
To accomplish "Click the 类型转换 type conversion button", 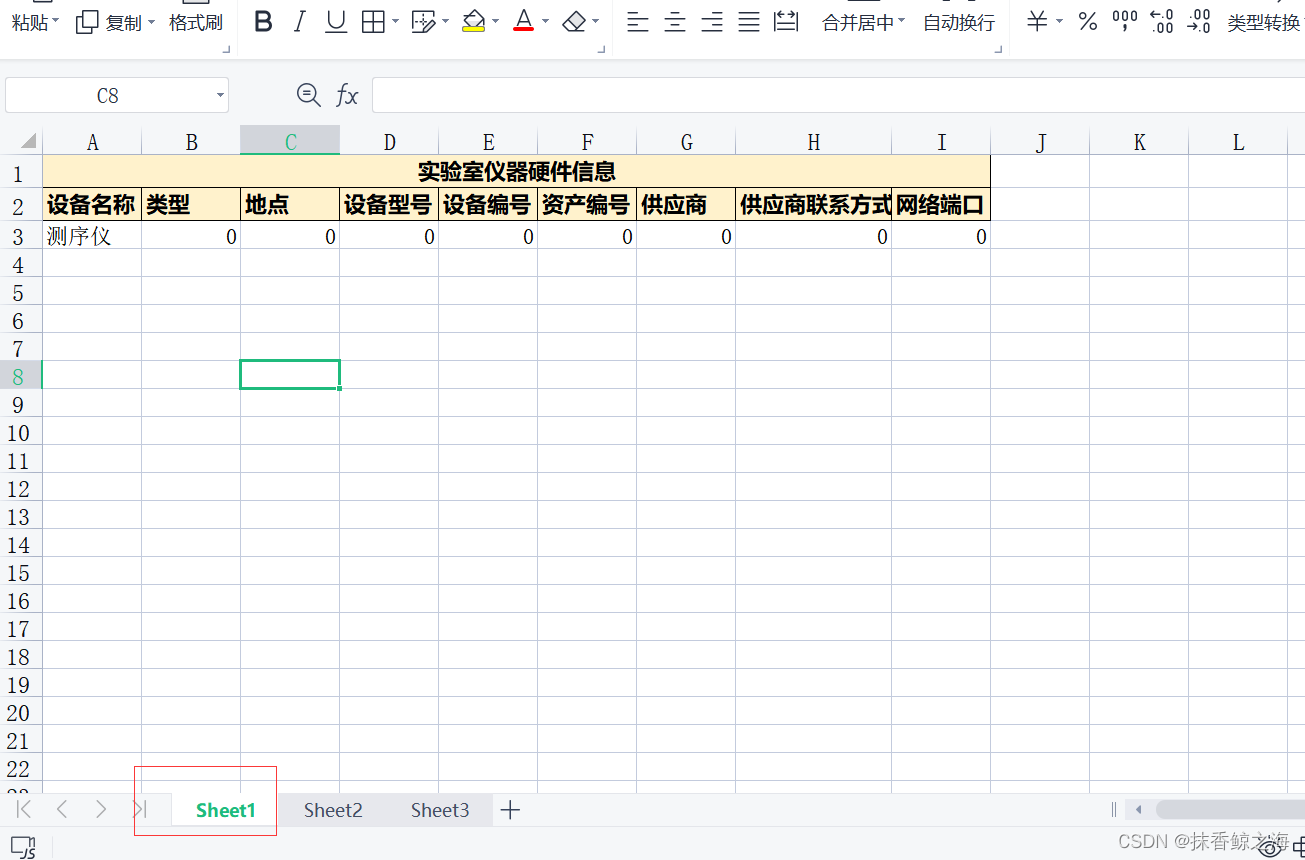I will point(1263,22).
